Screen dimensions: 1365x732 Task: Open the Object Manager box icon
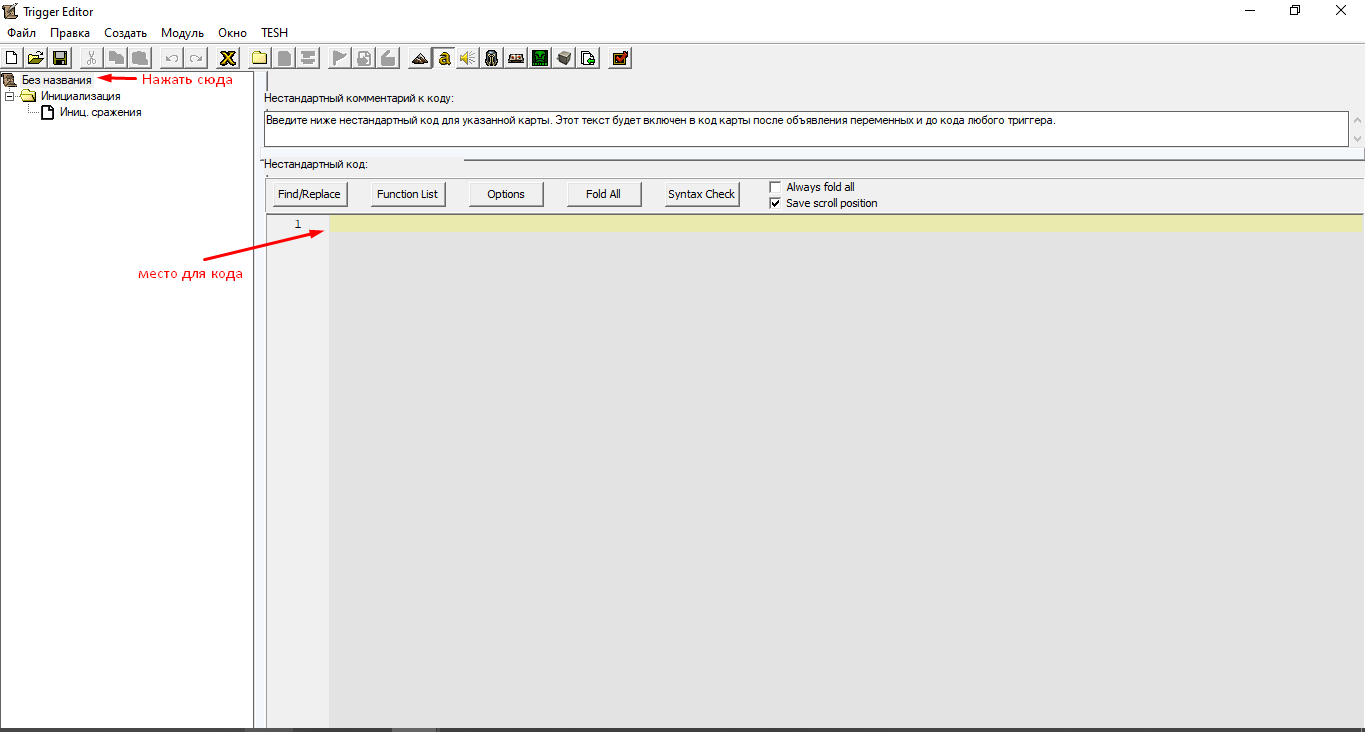[564, 58]
